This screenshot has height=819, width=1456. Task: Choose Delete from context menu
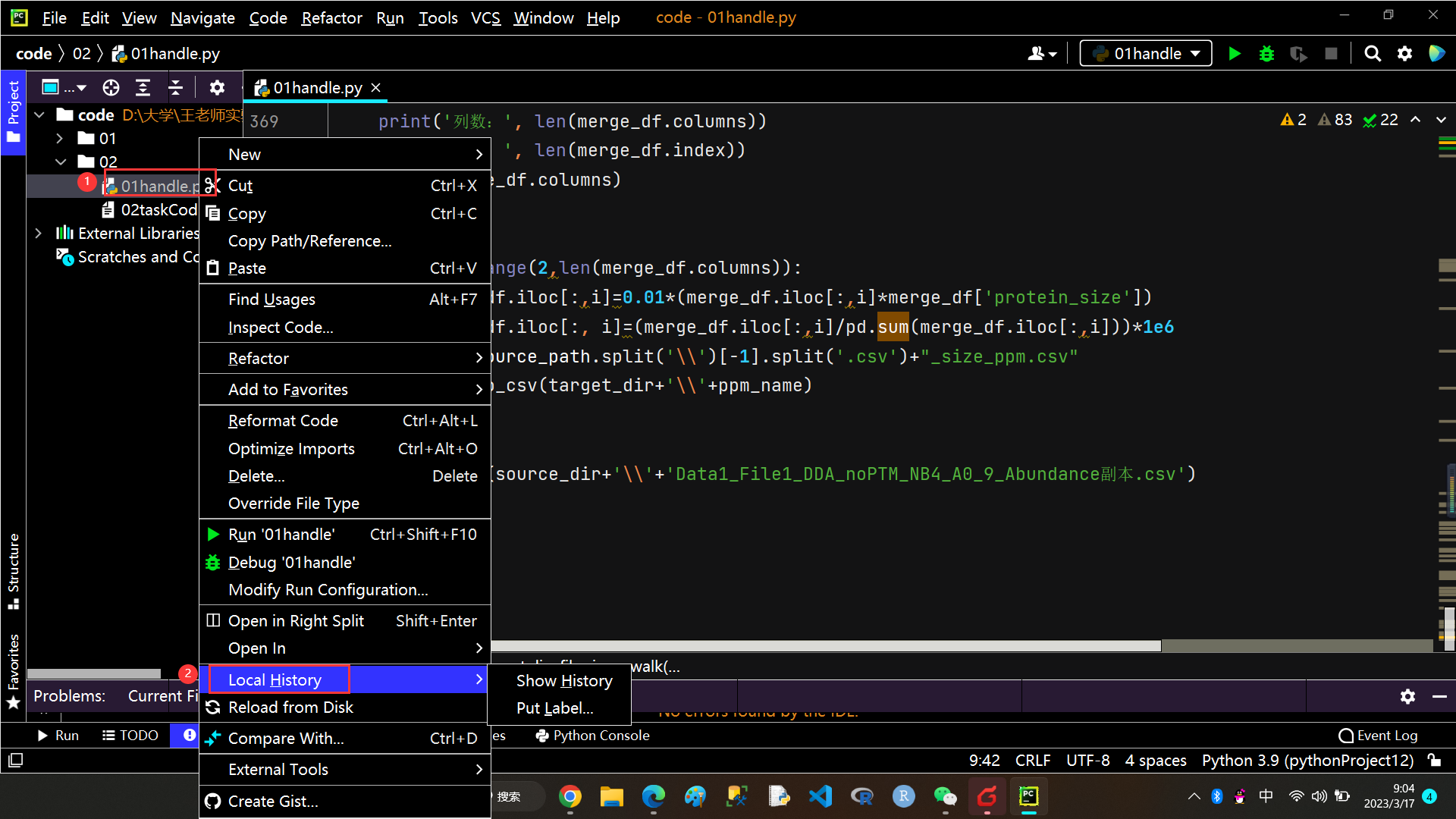(345, 476)
